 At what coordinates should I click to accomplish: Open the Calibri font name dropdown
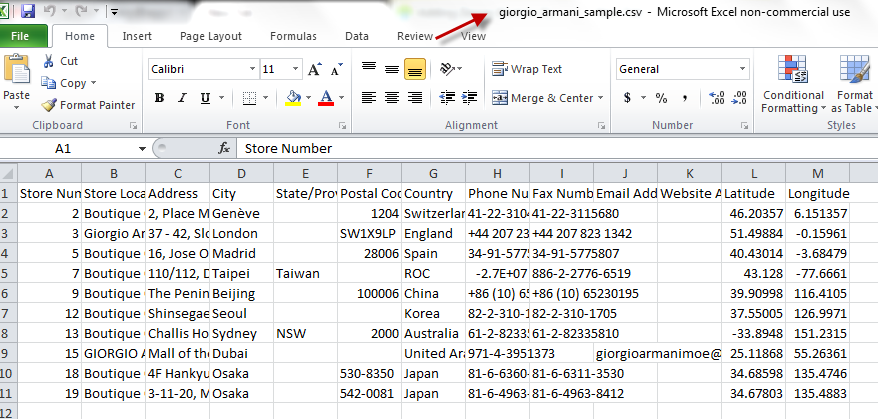(x=252, y=69)
